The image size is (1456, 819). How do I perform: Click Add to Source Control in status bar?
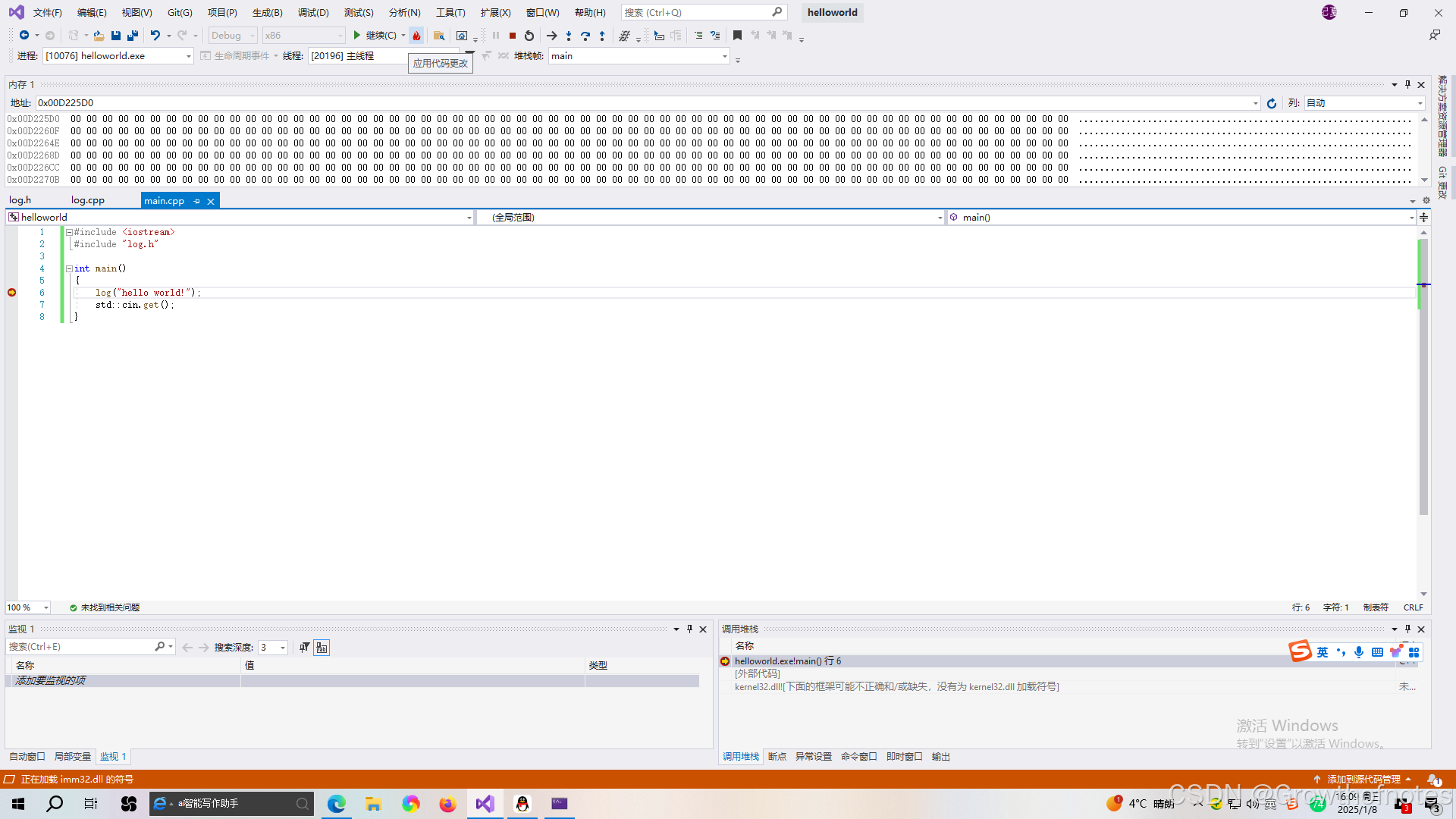[x=1363, y=780]
